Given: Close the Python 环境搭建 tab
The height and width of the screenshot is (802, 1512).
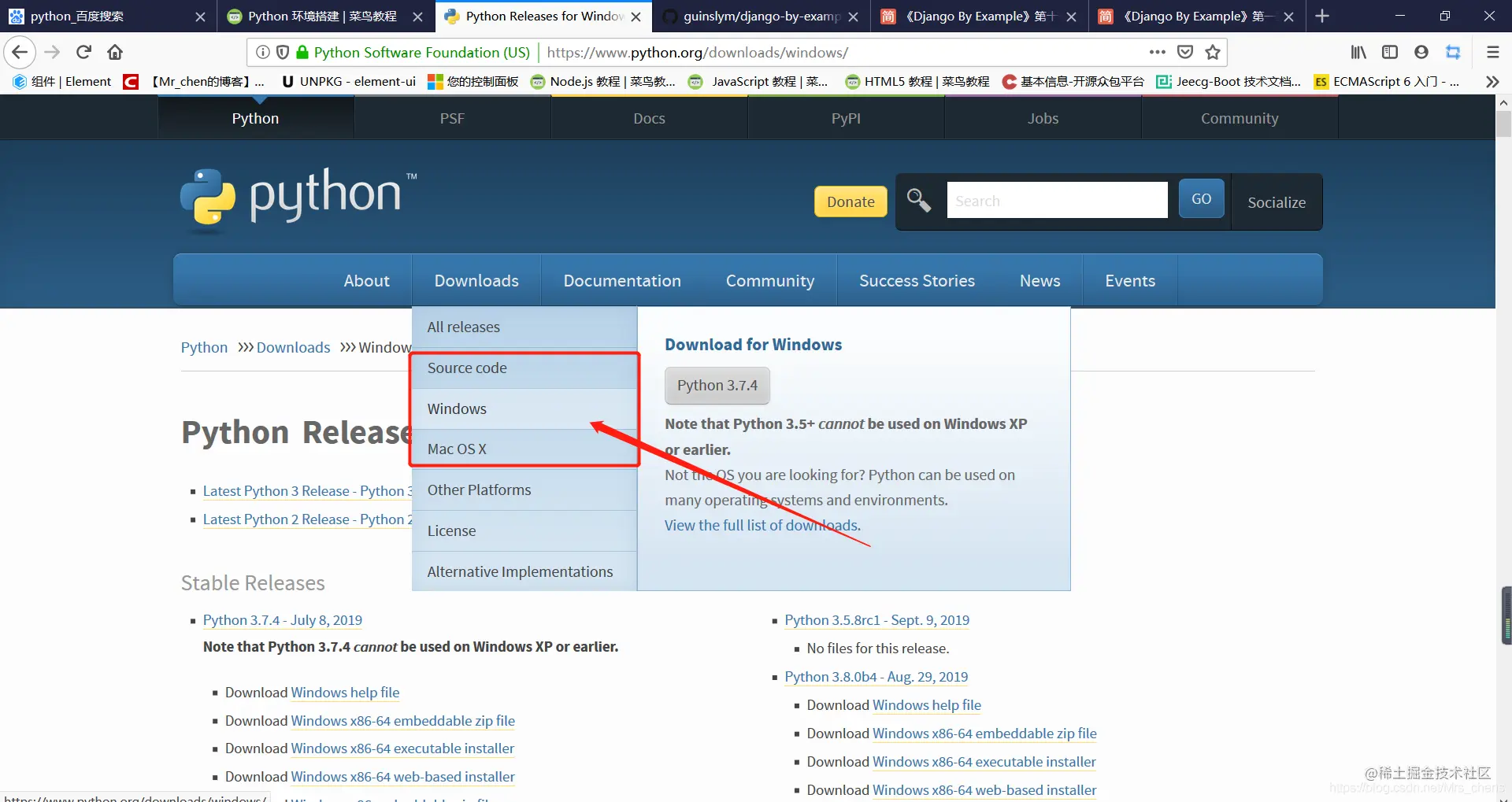Looking at the screenshot, I should tap(417, 17).
